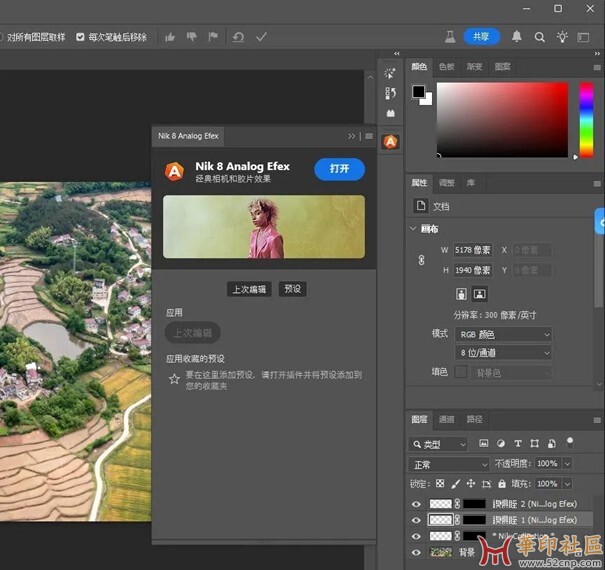
Task: Switch to the 图案 tab
Action: tap(502, 67)
